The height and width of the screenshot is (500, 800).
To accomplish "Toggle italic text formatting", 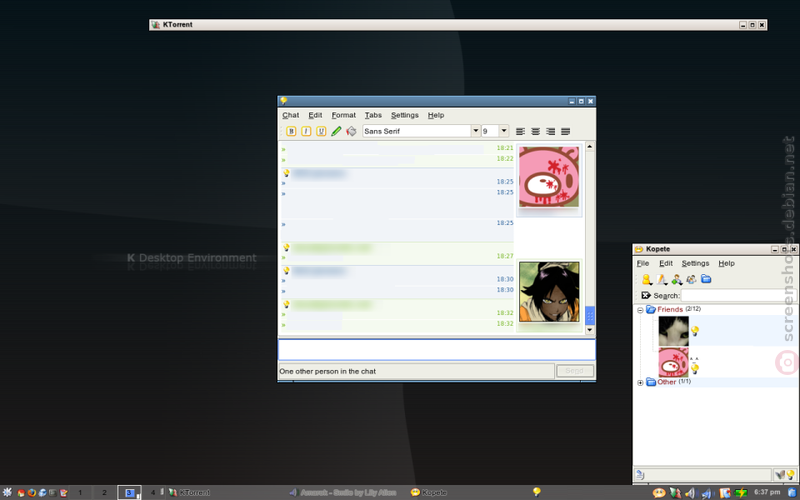I will 306,131.
